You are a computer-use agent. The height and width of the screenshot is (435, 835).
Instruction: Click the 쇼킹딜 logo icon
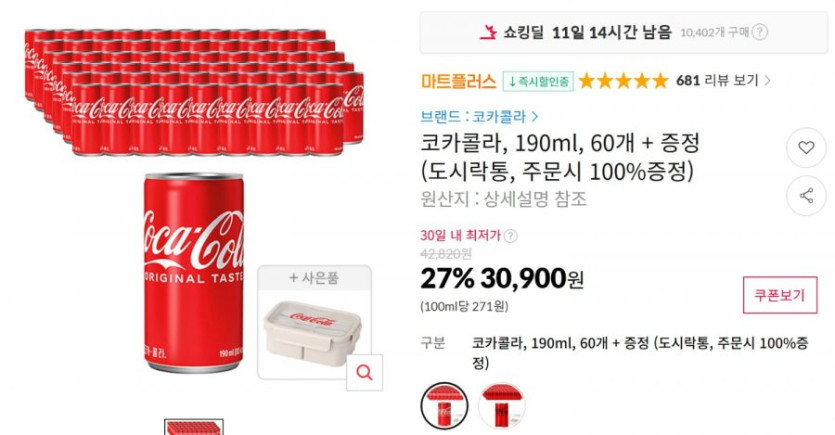(487, 32)
